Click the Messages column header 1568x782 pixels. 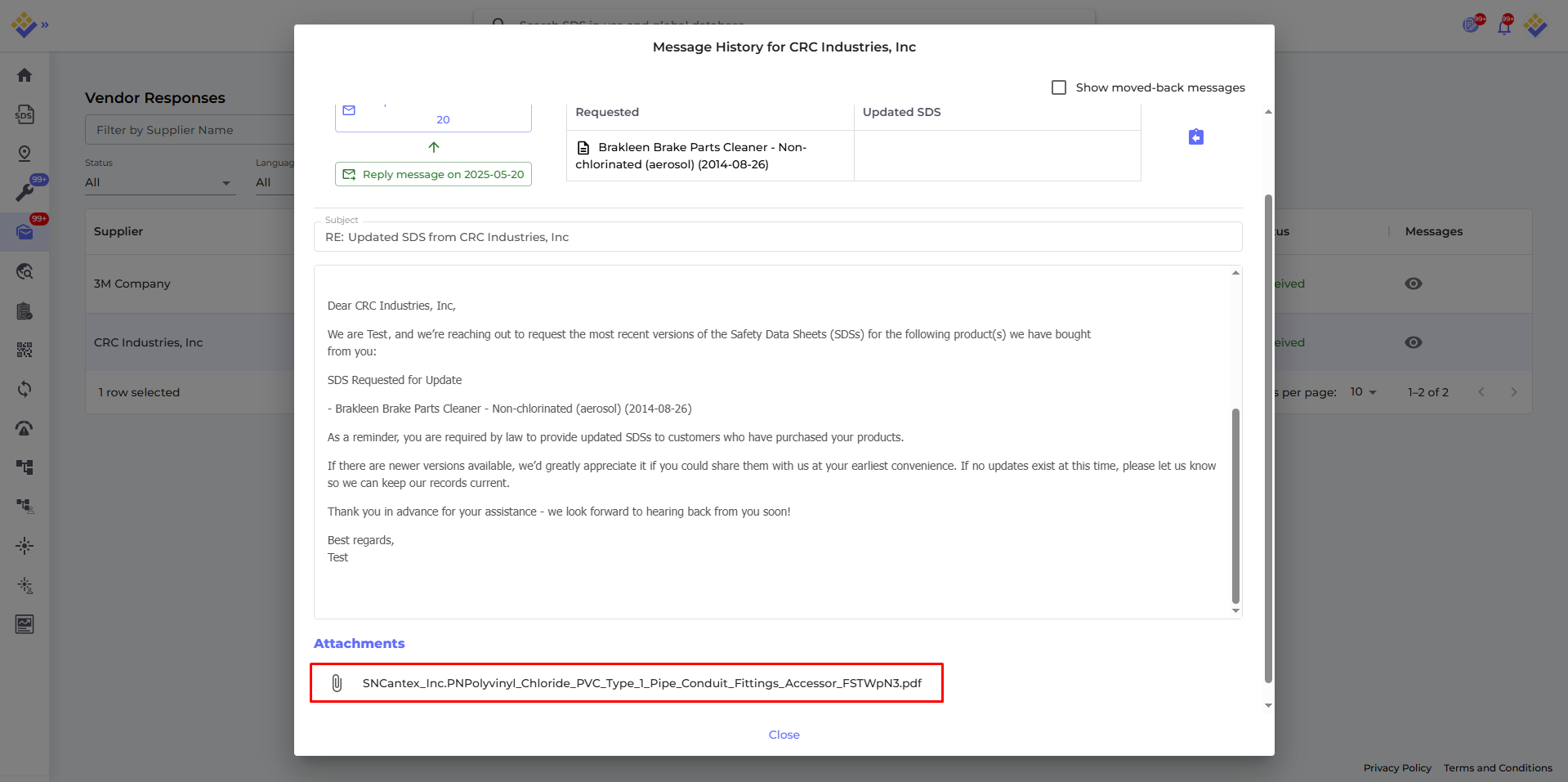point(1434,231)
